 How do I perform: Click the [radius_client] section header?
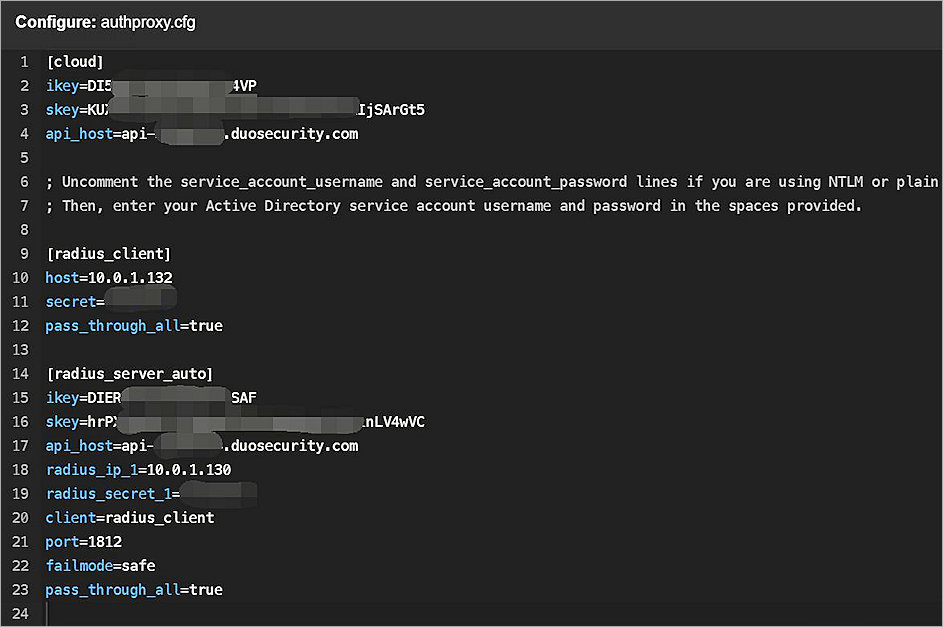click(x=108, y=254)
